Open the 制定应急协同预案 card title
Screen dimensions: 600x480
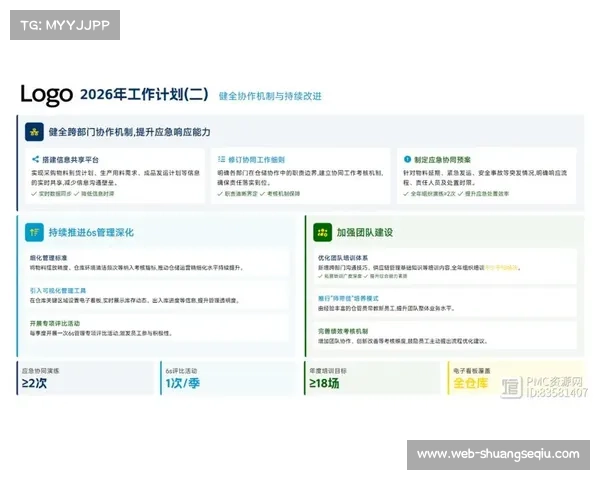[442, 160]
